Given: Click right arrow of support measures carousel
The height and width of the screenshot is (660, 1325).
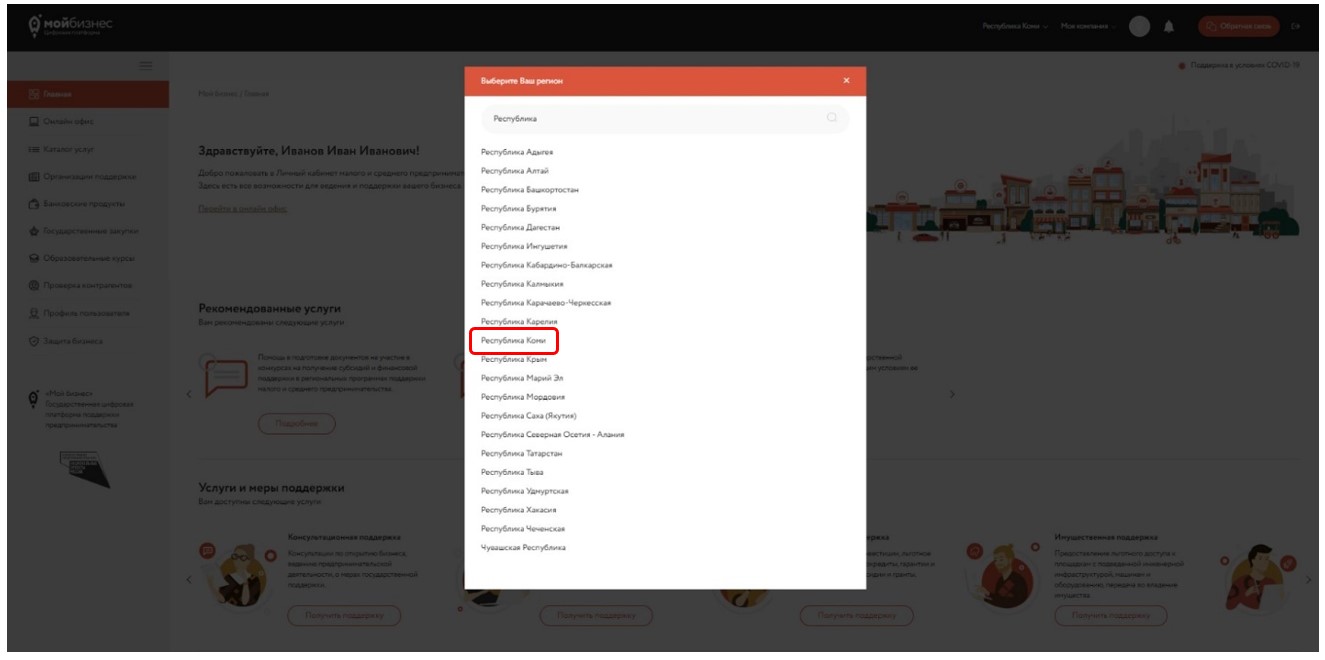Looking at the screenshot, I should pyautogui.click(x=1310, y=578).
